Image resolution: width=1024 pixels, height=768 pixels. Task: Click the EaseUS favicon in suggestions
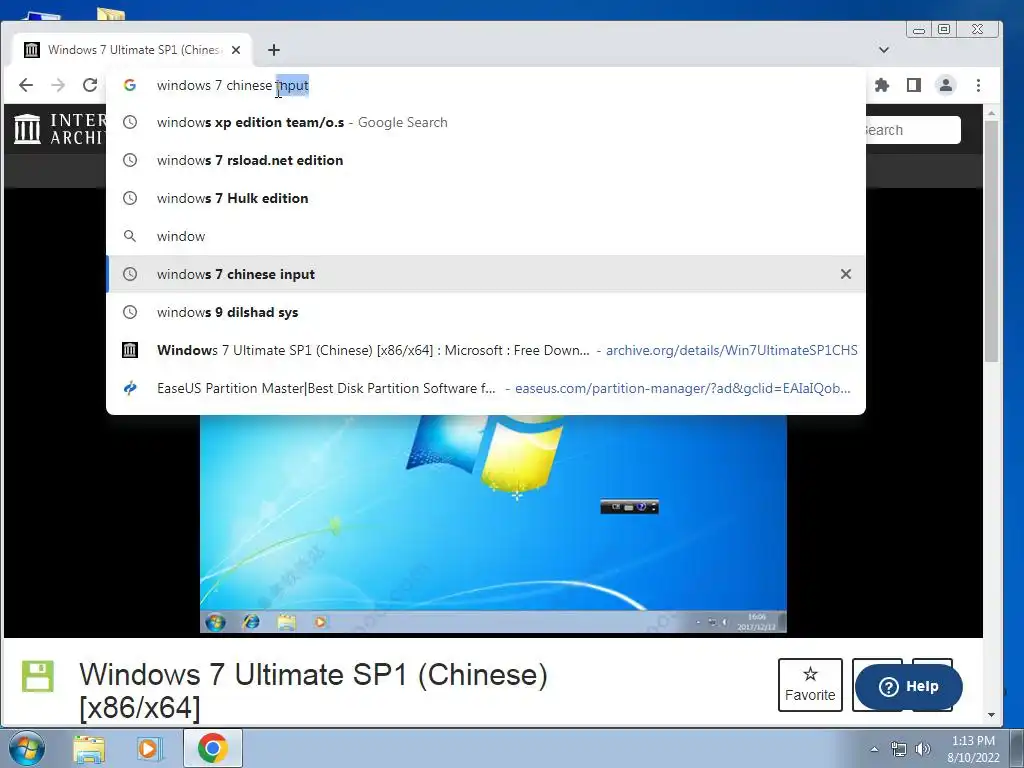click(130, 388)
